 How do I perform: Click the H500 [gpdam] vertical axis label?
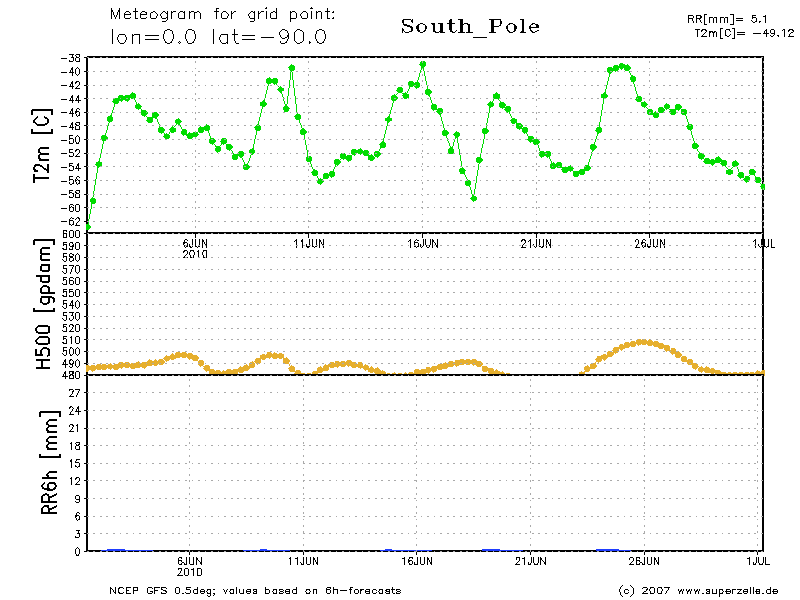tap(43, 305)
